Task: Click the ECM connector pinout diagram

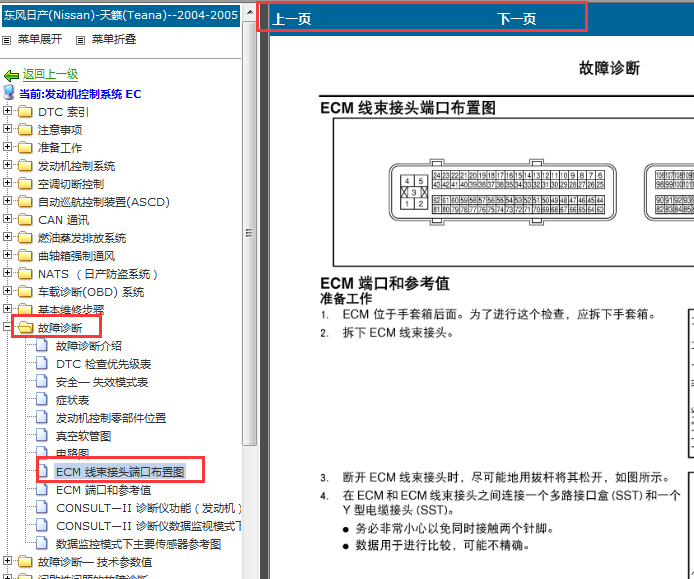Action: [503, 192]
